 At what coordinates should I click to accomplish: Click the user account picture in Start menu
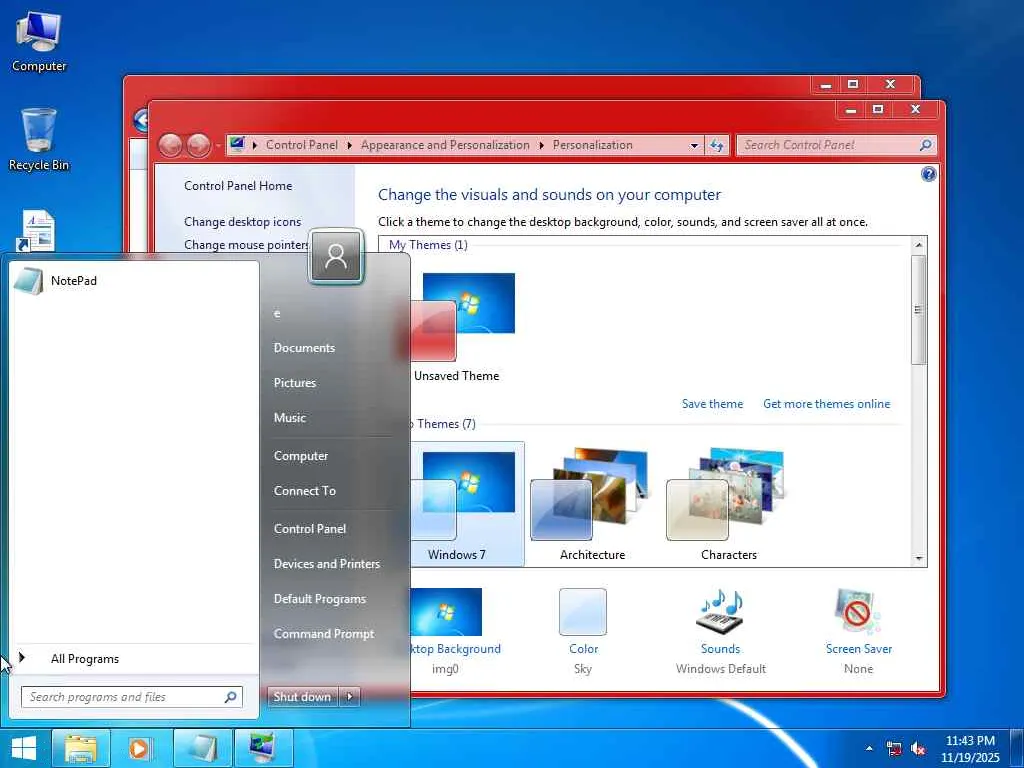[336, 257]
